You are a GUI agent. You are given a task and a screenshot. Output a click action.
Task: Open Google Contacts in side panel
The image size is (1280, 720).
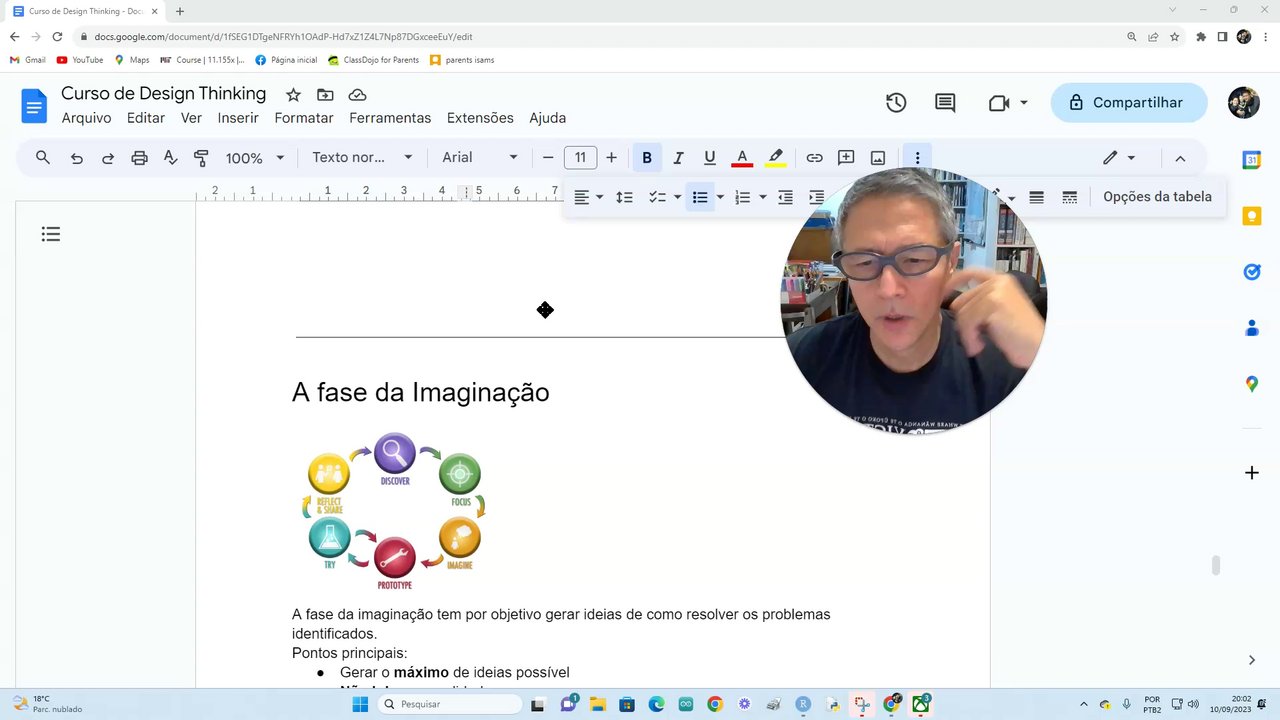[1252, 328]
